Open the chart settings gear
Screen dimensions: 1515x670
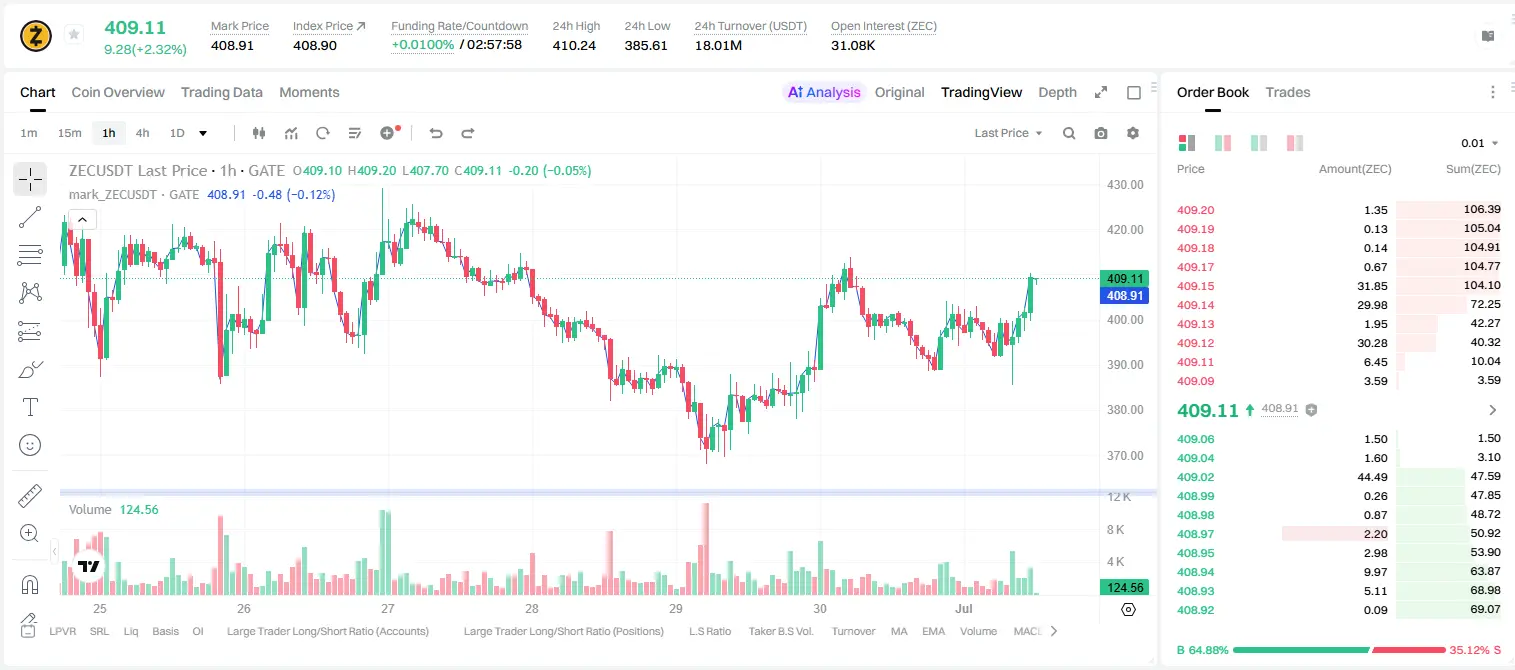coord(1133,133)
